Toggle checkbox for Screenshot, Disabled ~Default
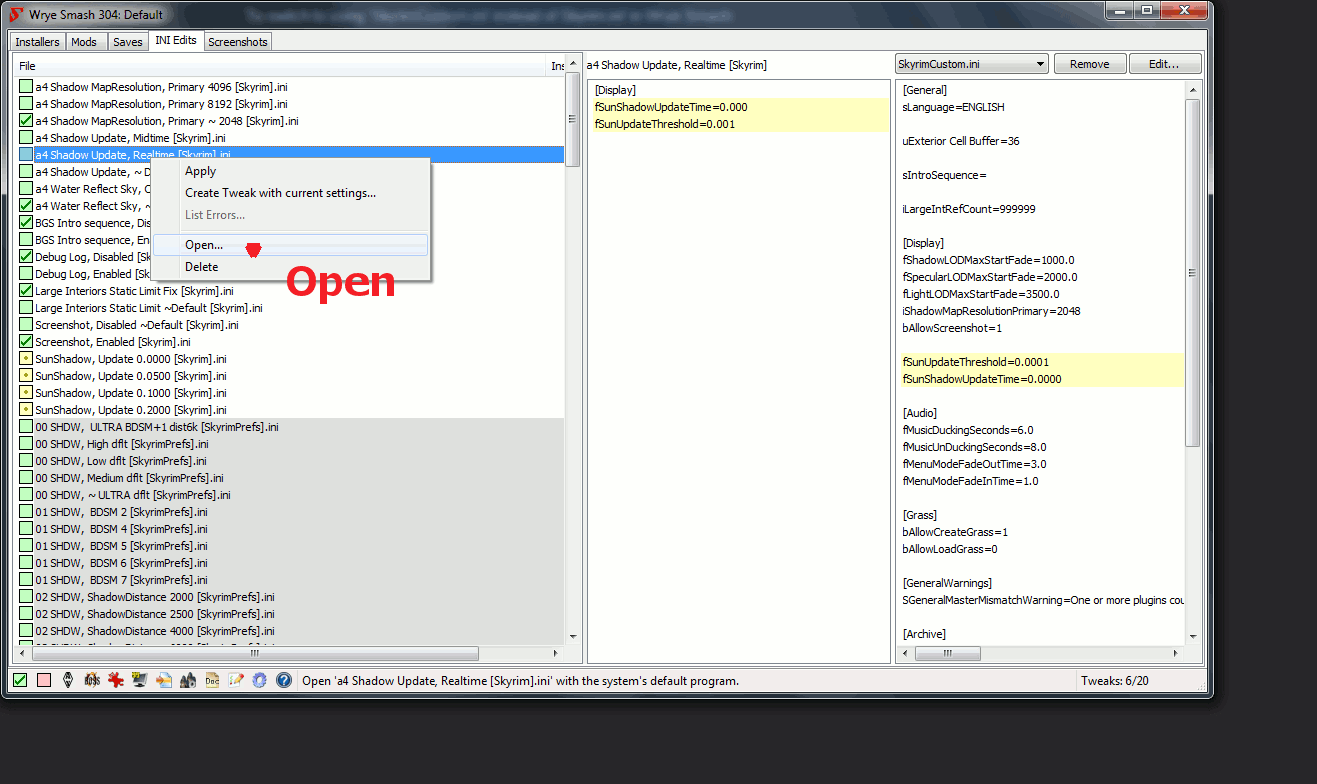 pyautogui.click(x=26, y=325)
